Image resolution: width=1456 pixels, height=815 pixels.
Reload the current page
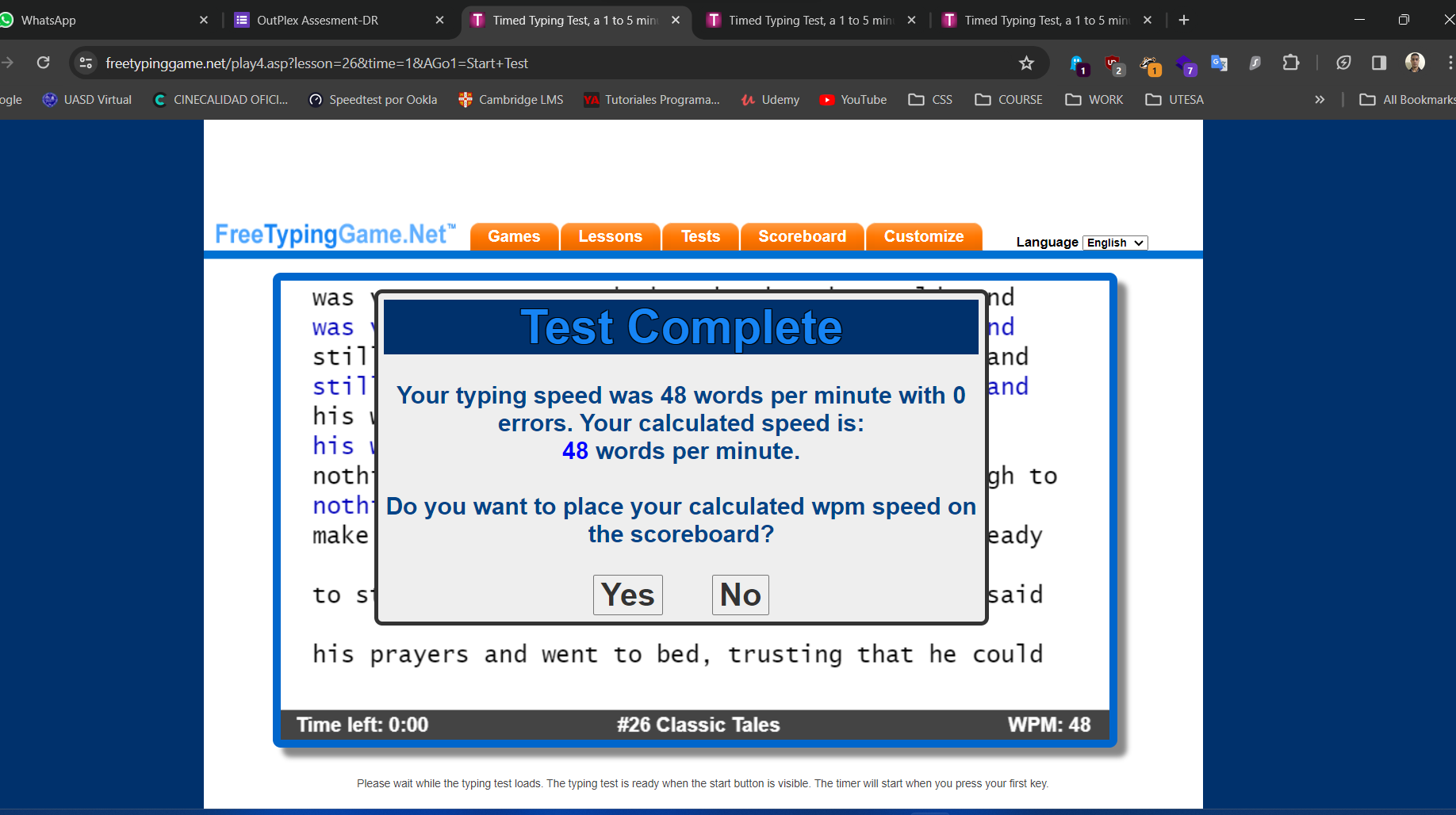44,63
